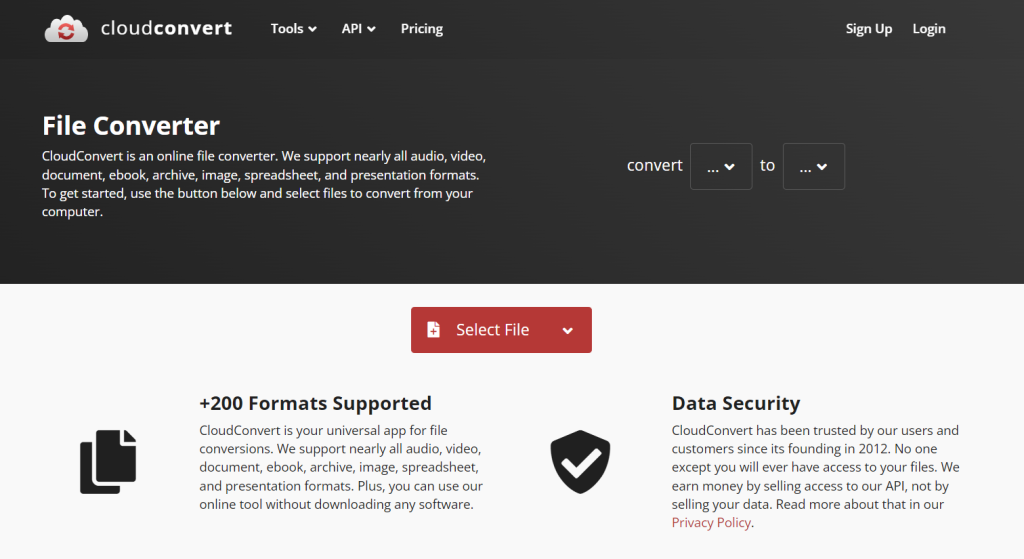The image size is (1024, 559).
Task: Click the shield checkmark security icon
Action: click(580, 461)
